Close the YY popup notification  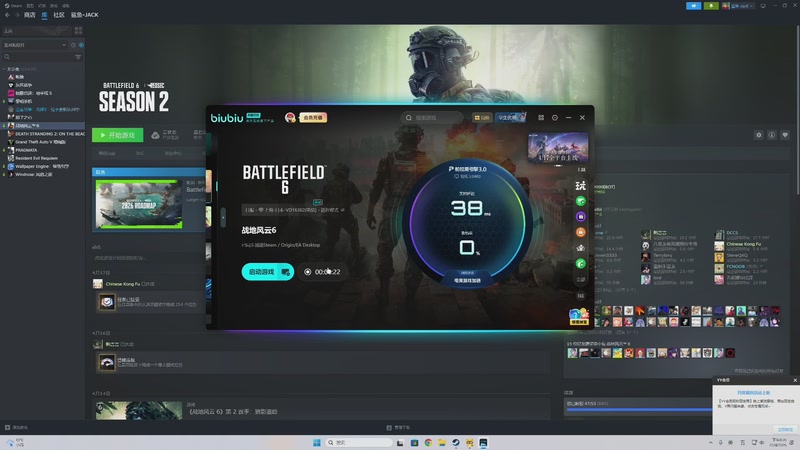click(x=795, y=380)
